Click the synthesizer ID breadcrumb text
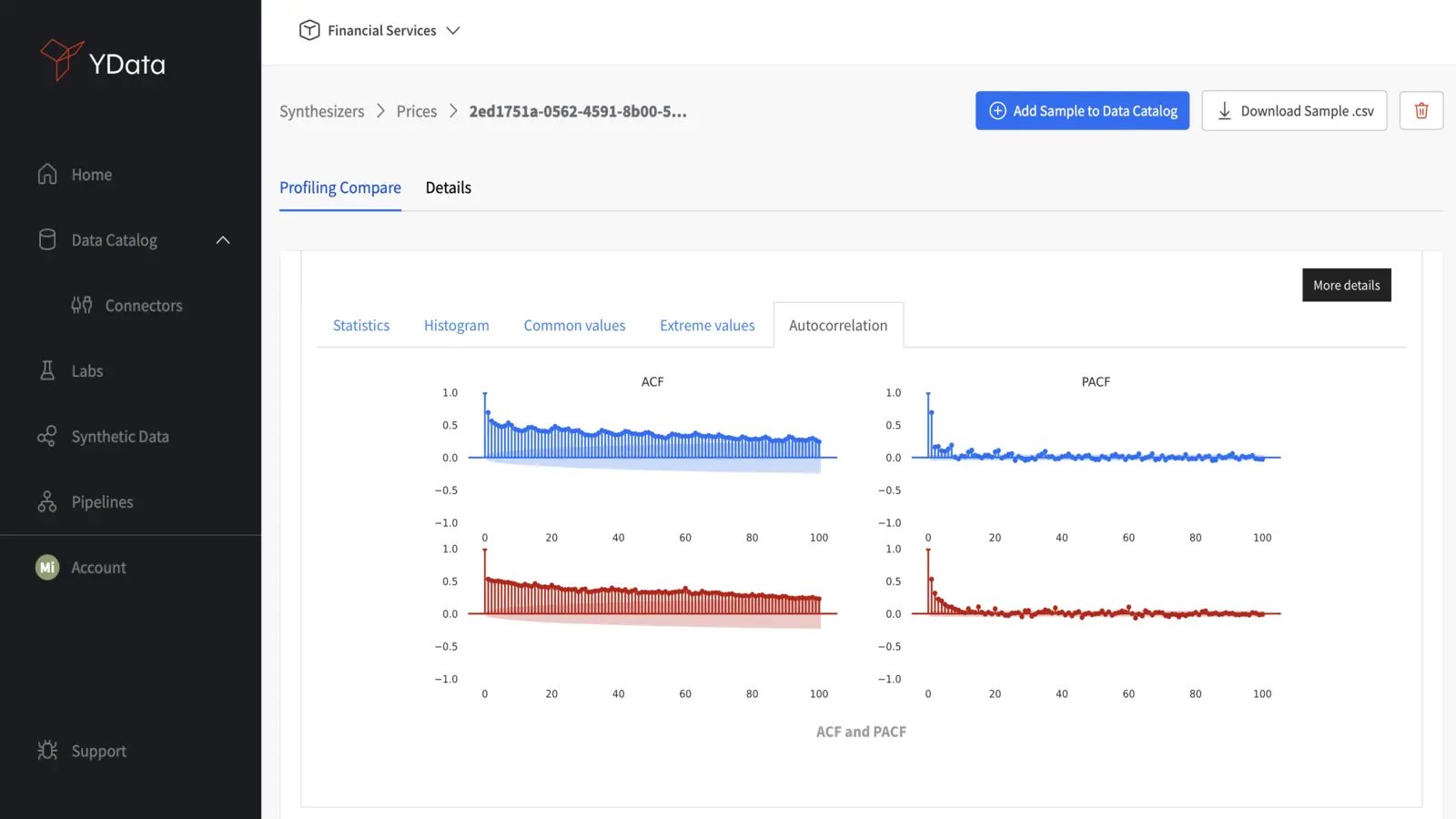Viewport: 1456px width, 819px height. [x=578, y=111]
